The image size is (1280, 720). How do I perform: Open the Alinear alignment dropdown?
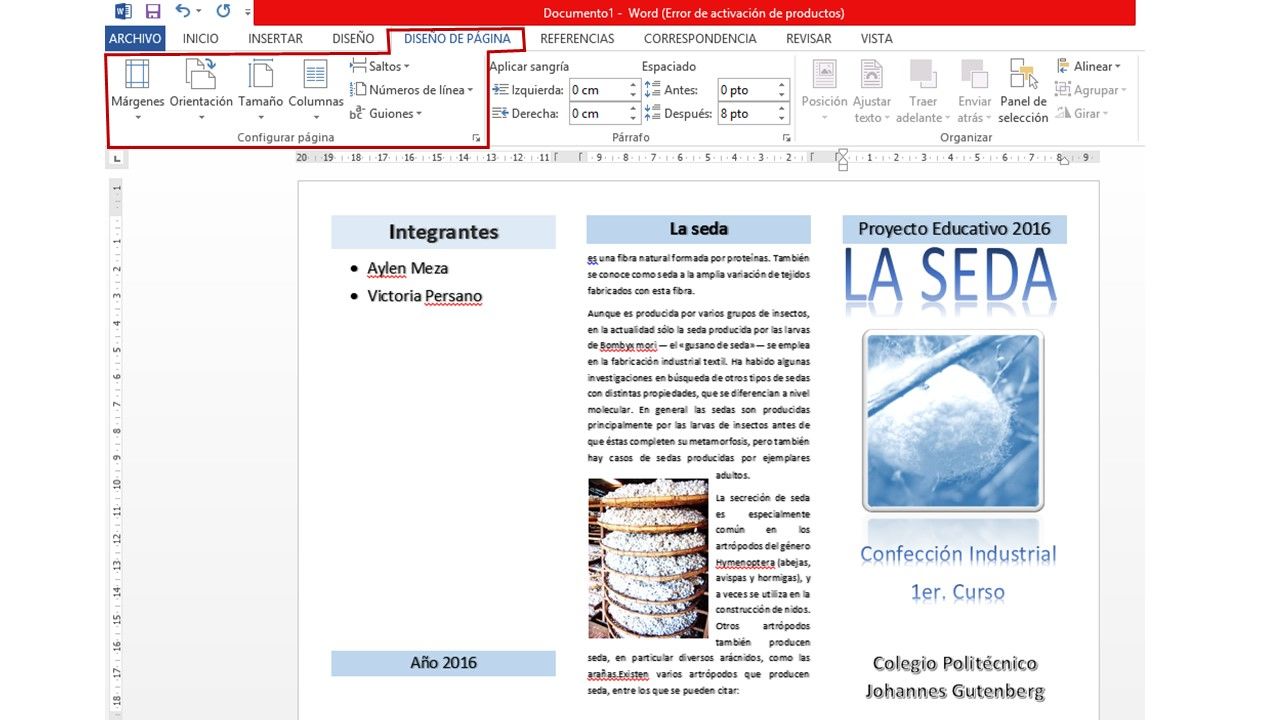[x=1088, y=66]
